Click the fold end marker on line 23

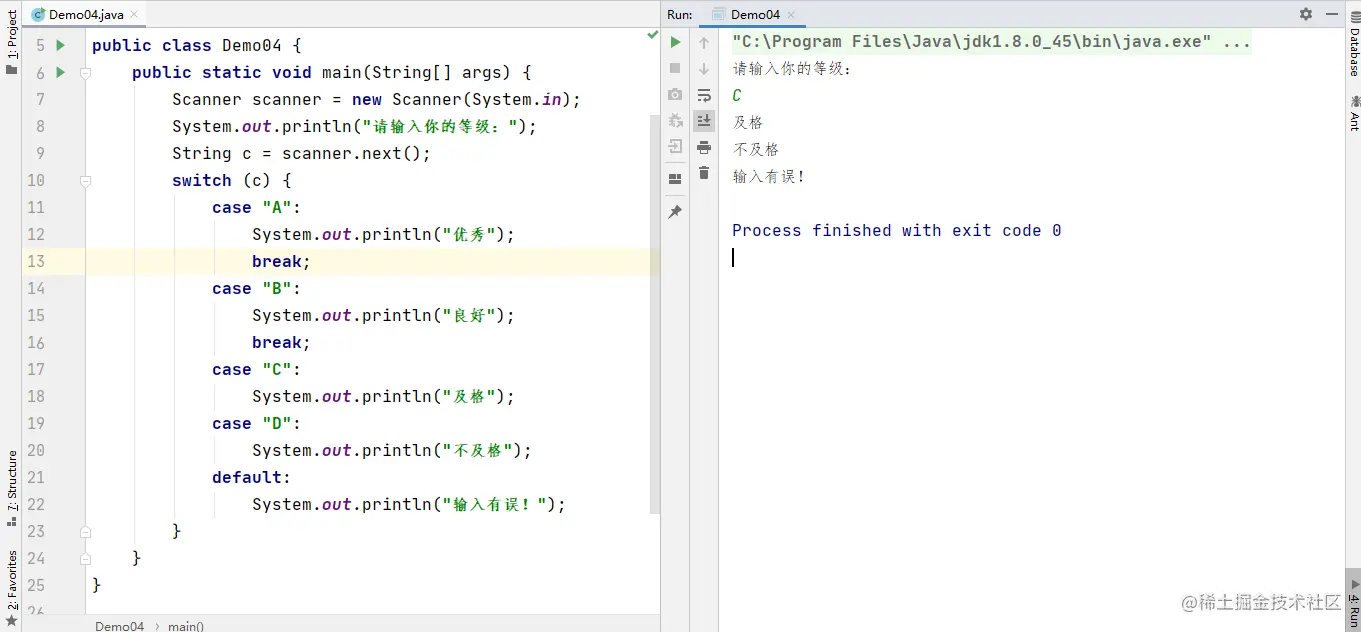(x=86, y=532)
